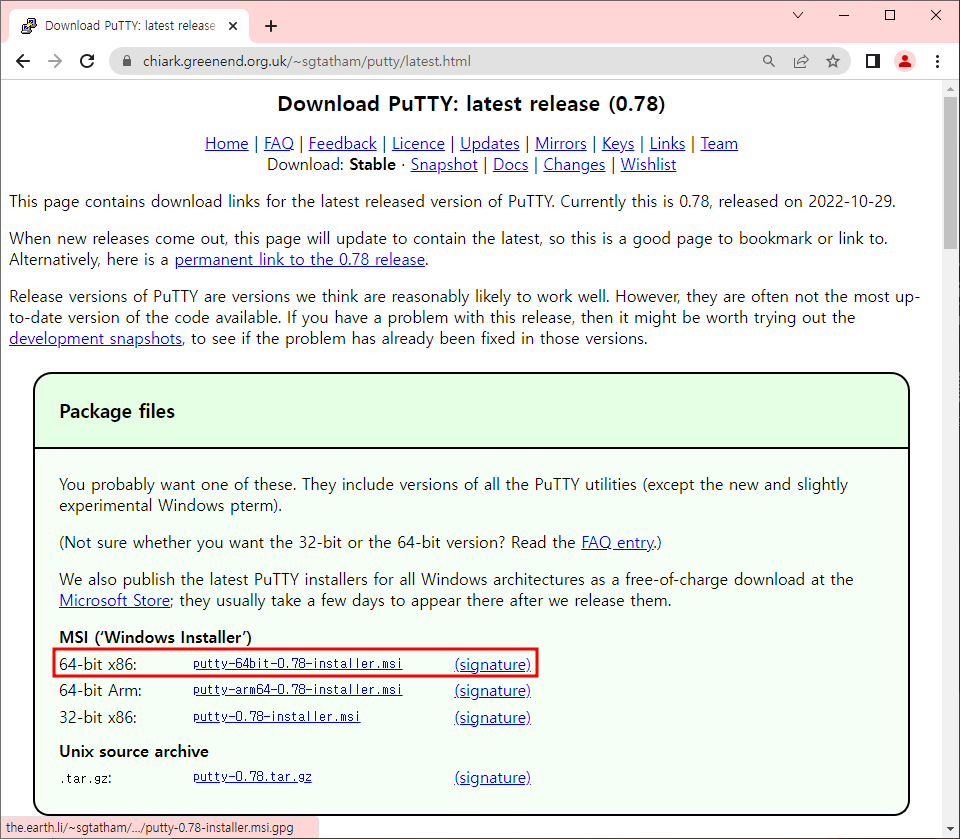
Task: Open the FAQ link in navigation
Action: 279,143
